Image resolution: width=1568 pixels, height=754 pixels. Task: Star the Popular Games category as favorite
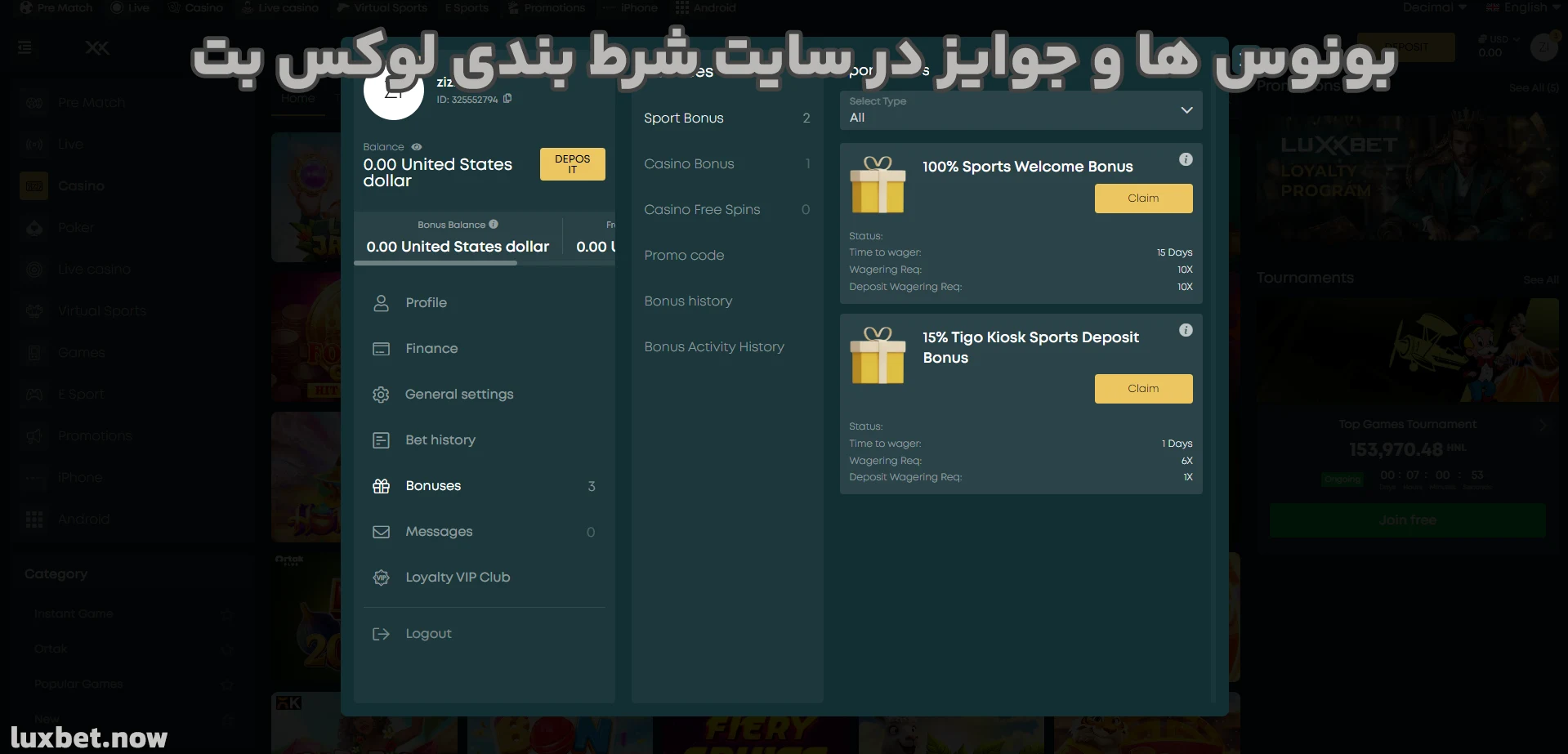[226, 684]
